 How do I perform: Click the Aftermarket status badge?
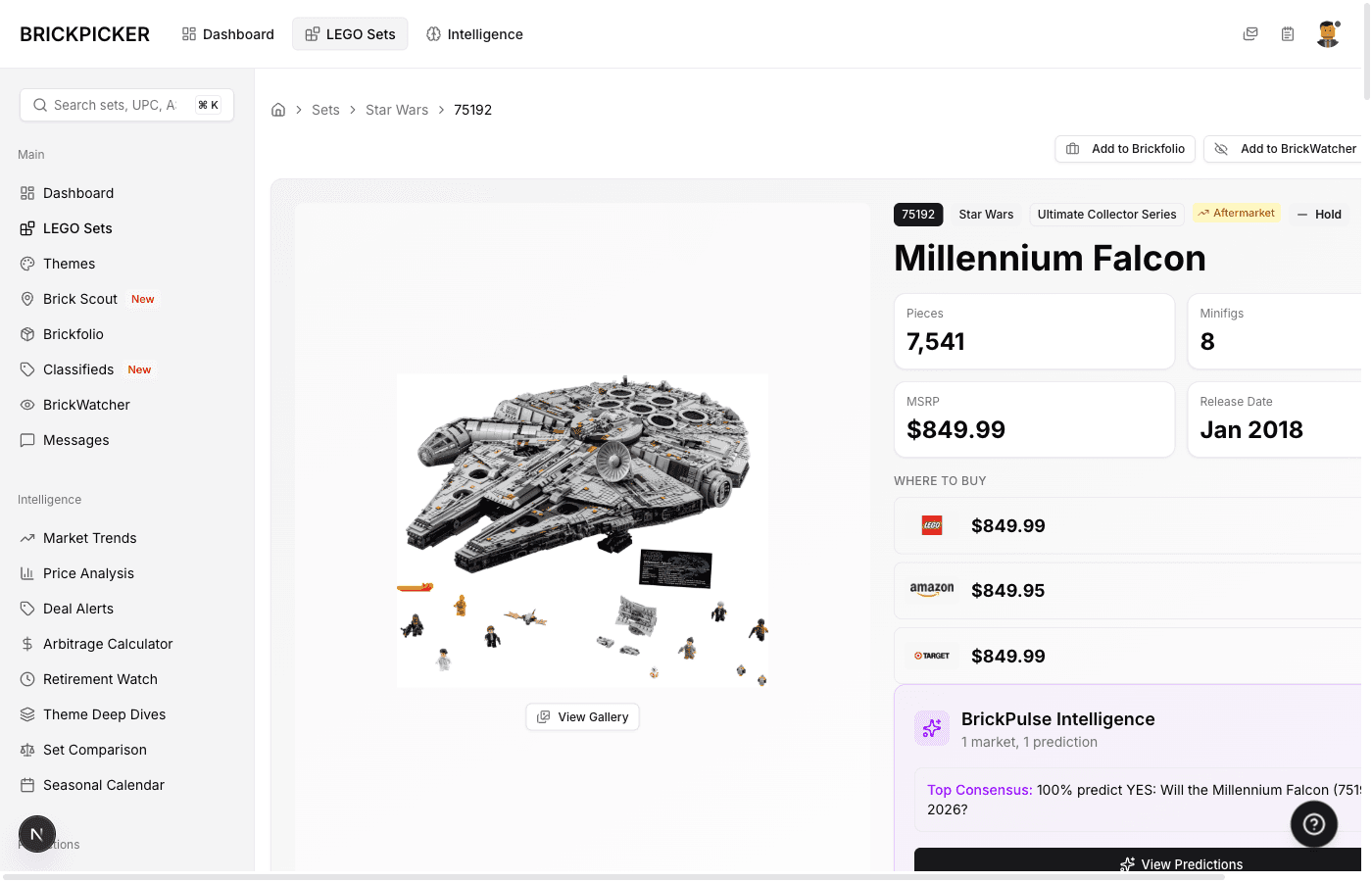point(1237,213)
